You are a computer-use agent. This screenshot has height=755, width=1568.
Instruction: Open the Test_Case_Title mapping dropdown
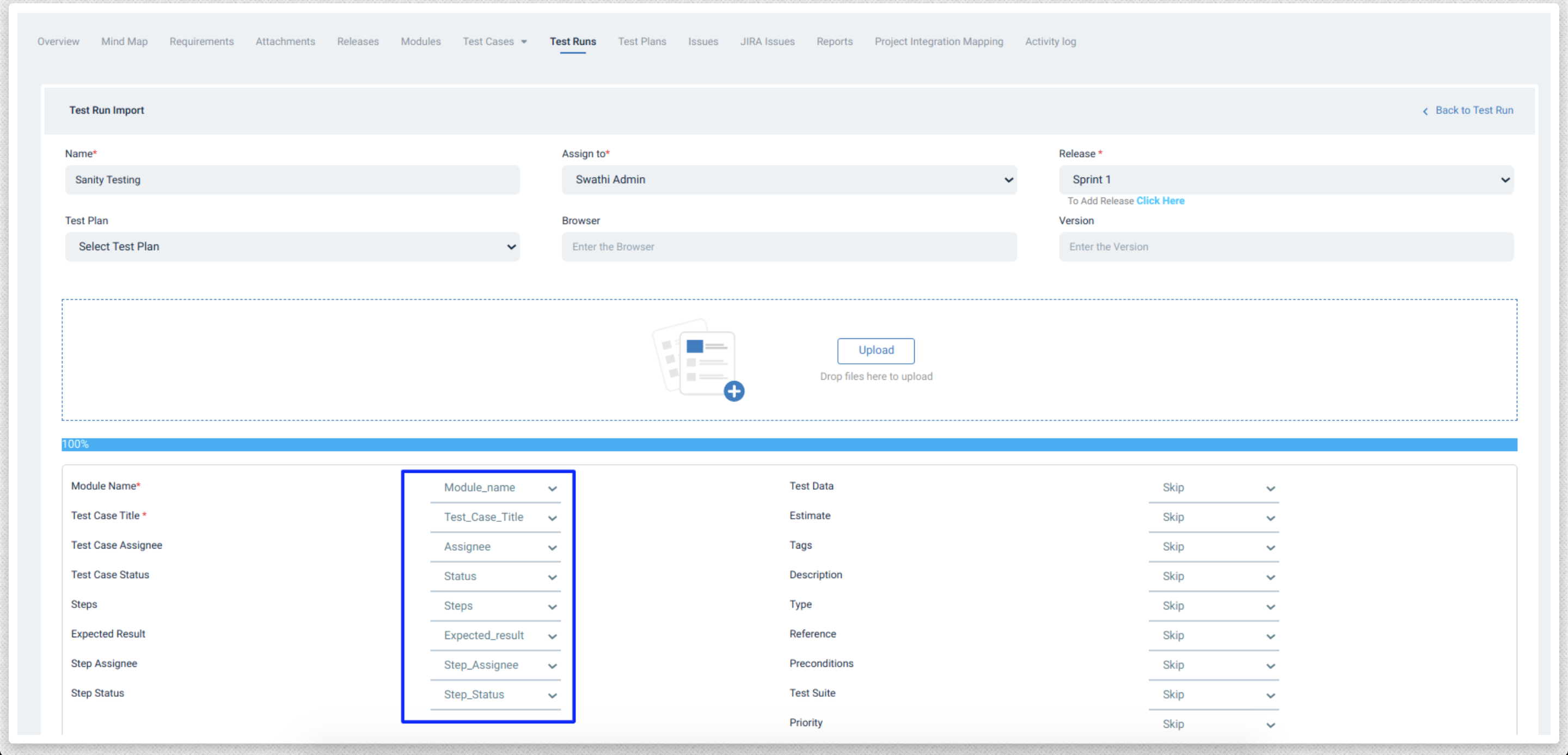tap(495, 517)
